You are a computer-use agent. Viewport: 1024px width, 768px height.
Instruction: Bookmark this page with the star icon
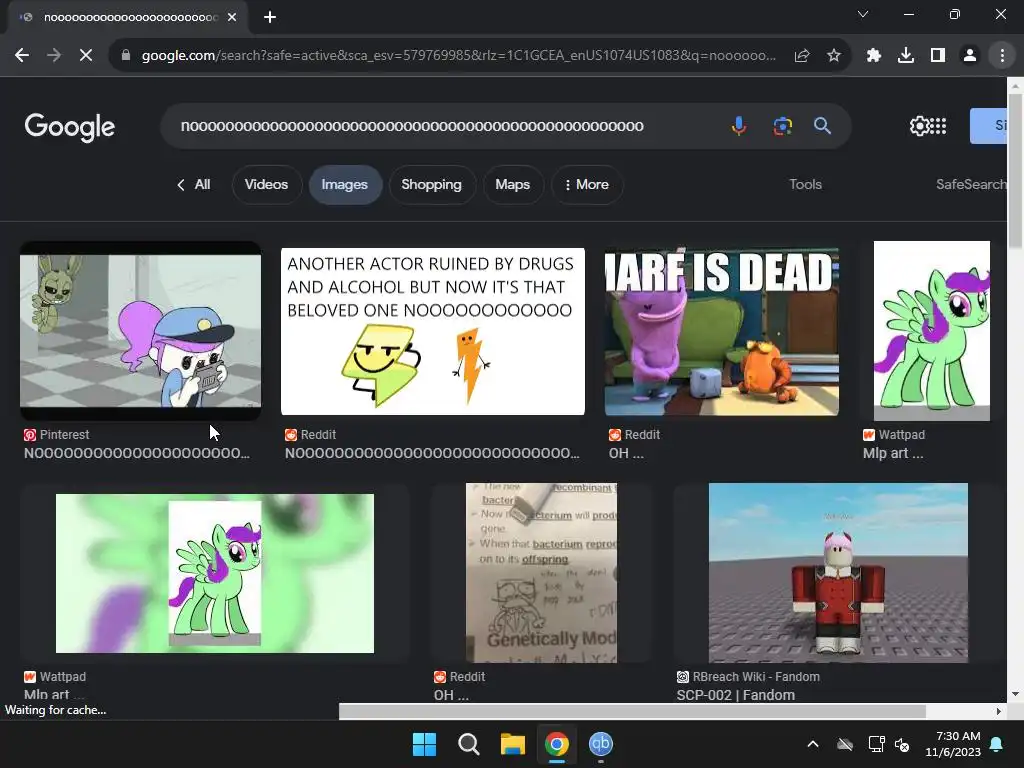coord(834,56)
